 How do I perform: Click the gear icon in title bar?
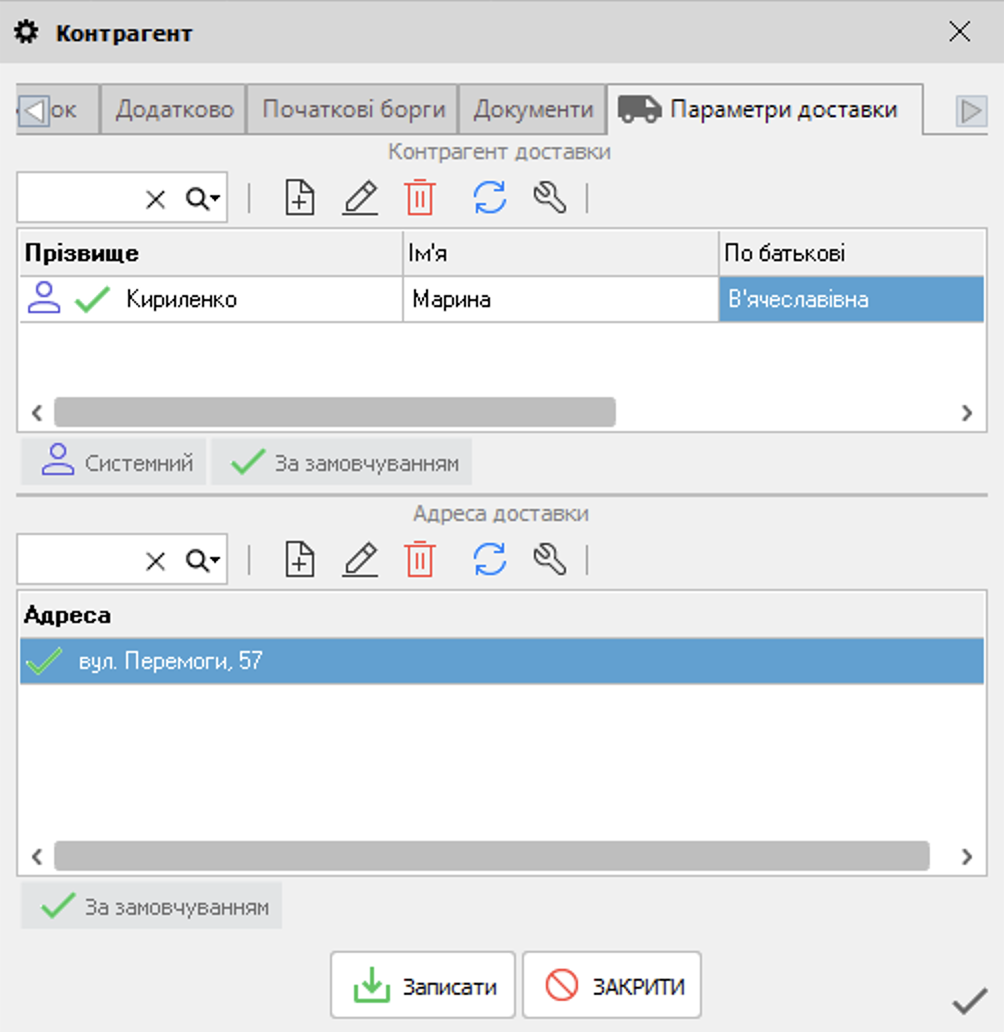[x=26, y=32]
